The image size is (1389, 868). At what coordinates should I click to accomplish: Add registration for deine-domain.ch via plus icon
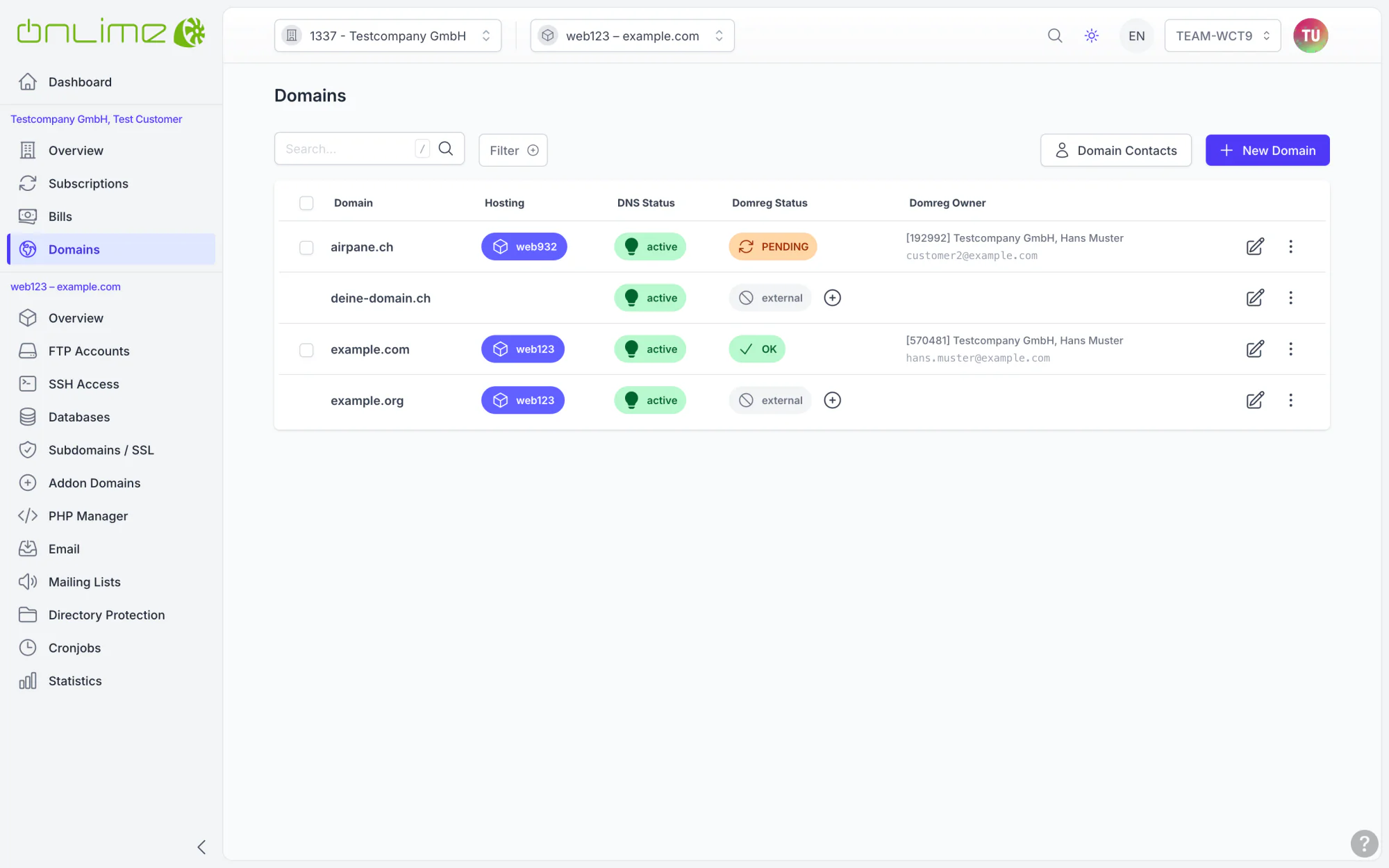(x=832, y=298)
